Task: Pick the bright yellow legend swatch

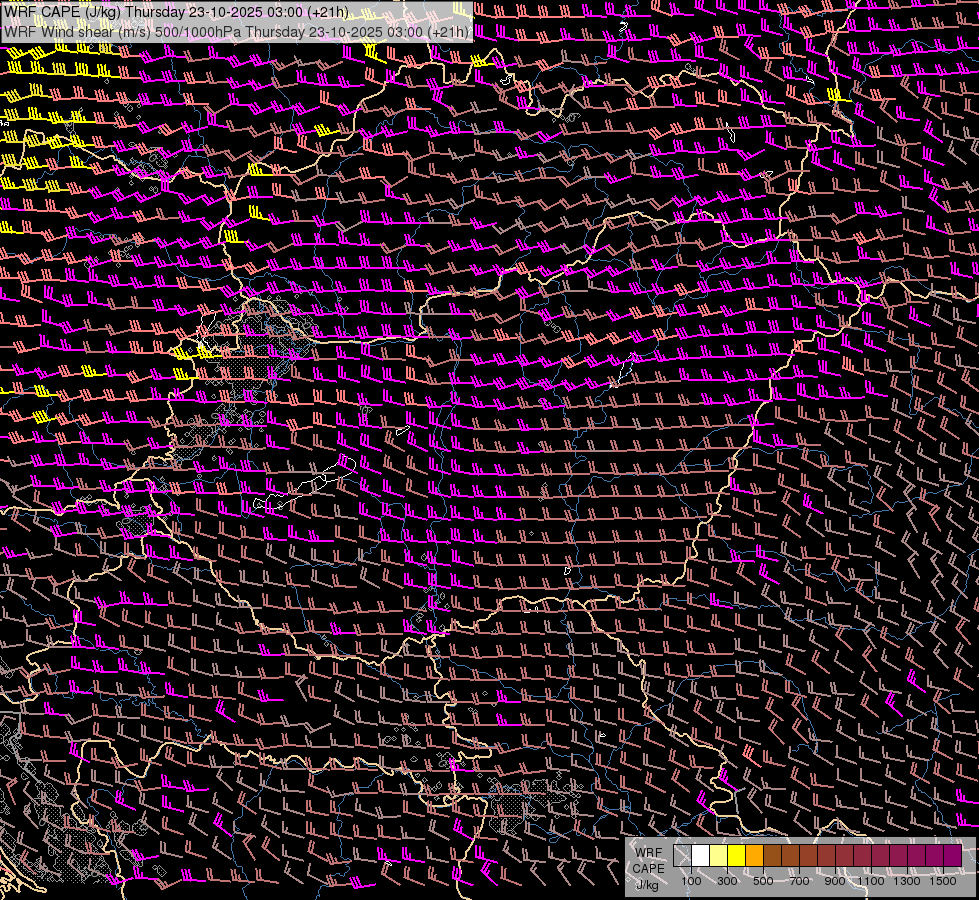Action: point(737,855)
